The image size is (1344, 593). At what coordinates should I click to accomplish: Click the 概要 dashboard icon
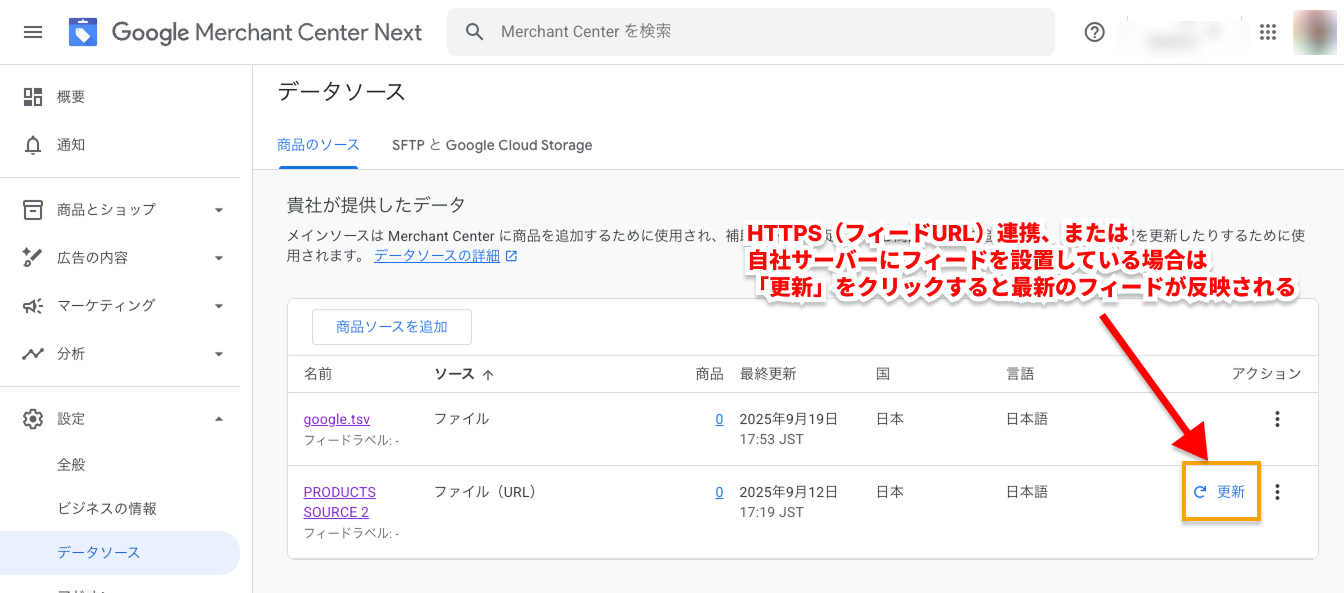(33, 97)
